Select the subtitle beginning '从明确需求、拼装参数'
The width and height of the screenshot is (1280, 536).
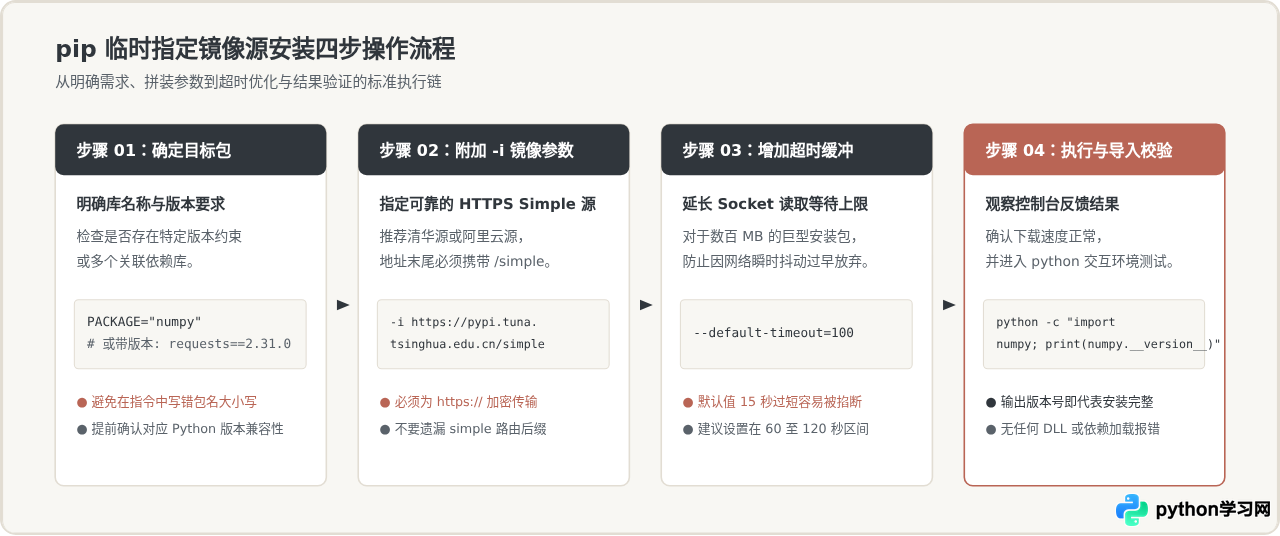[249, 82]
